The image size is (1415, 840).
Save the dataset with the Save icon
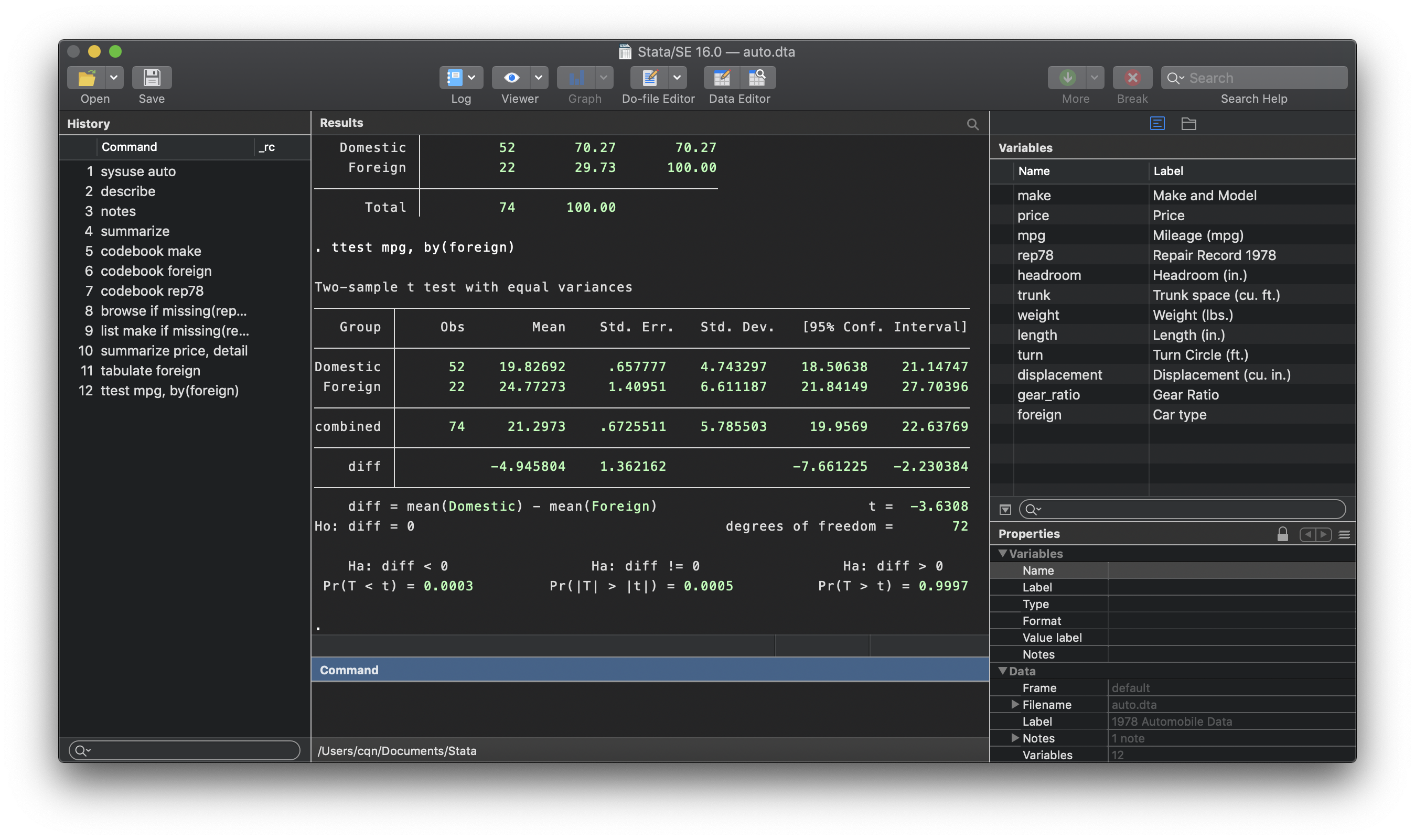click(152, 78)
